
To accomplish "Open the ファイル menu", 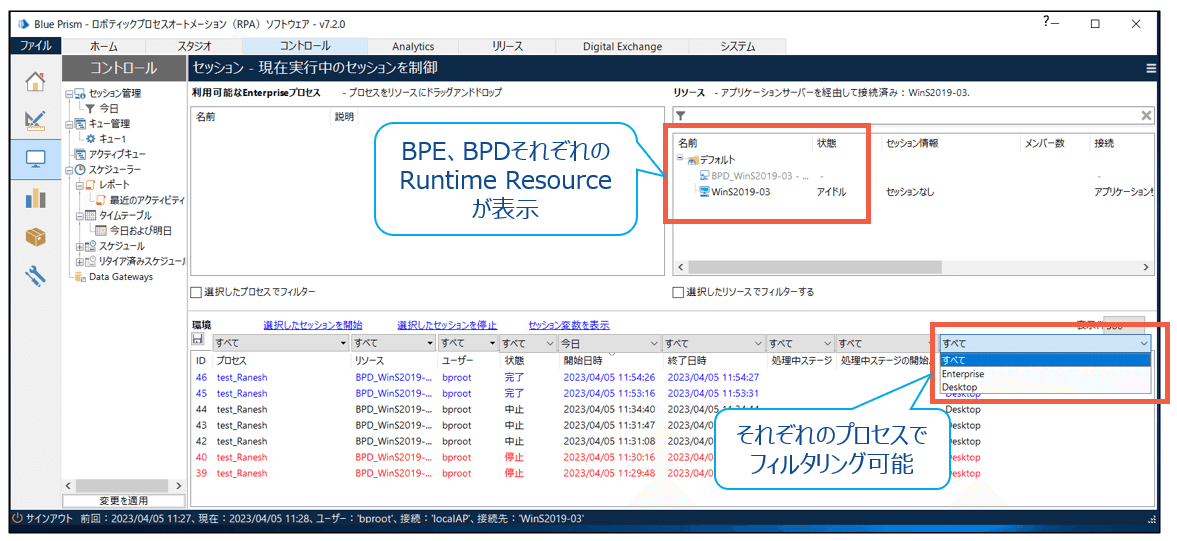I will [x=36, y=47].
